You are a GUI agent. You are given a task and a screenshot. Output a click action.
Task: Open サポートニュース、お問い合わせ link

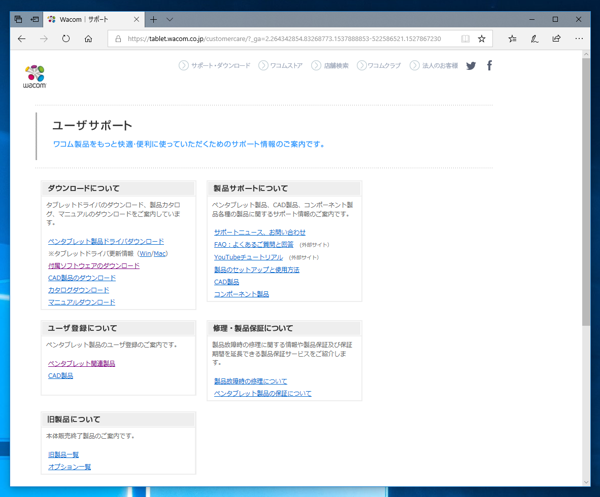point(260,232)
